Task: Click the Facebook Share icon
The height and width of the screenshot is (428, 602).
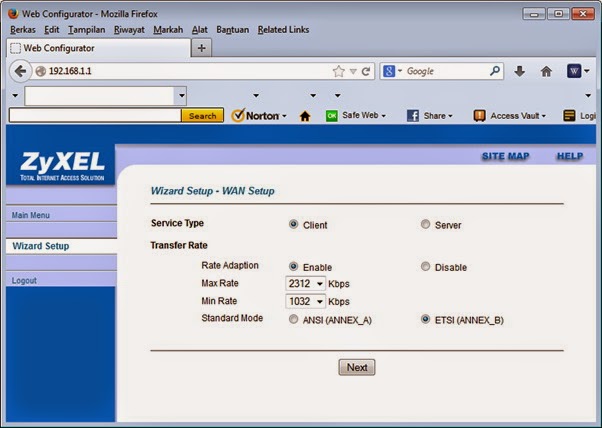Action: tap(413, 116)
